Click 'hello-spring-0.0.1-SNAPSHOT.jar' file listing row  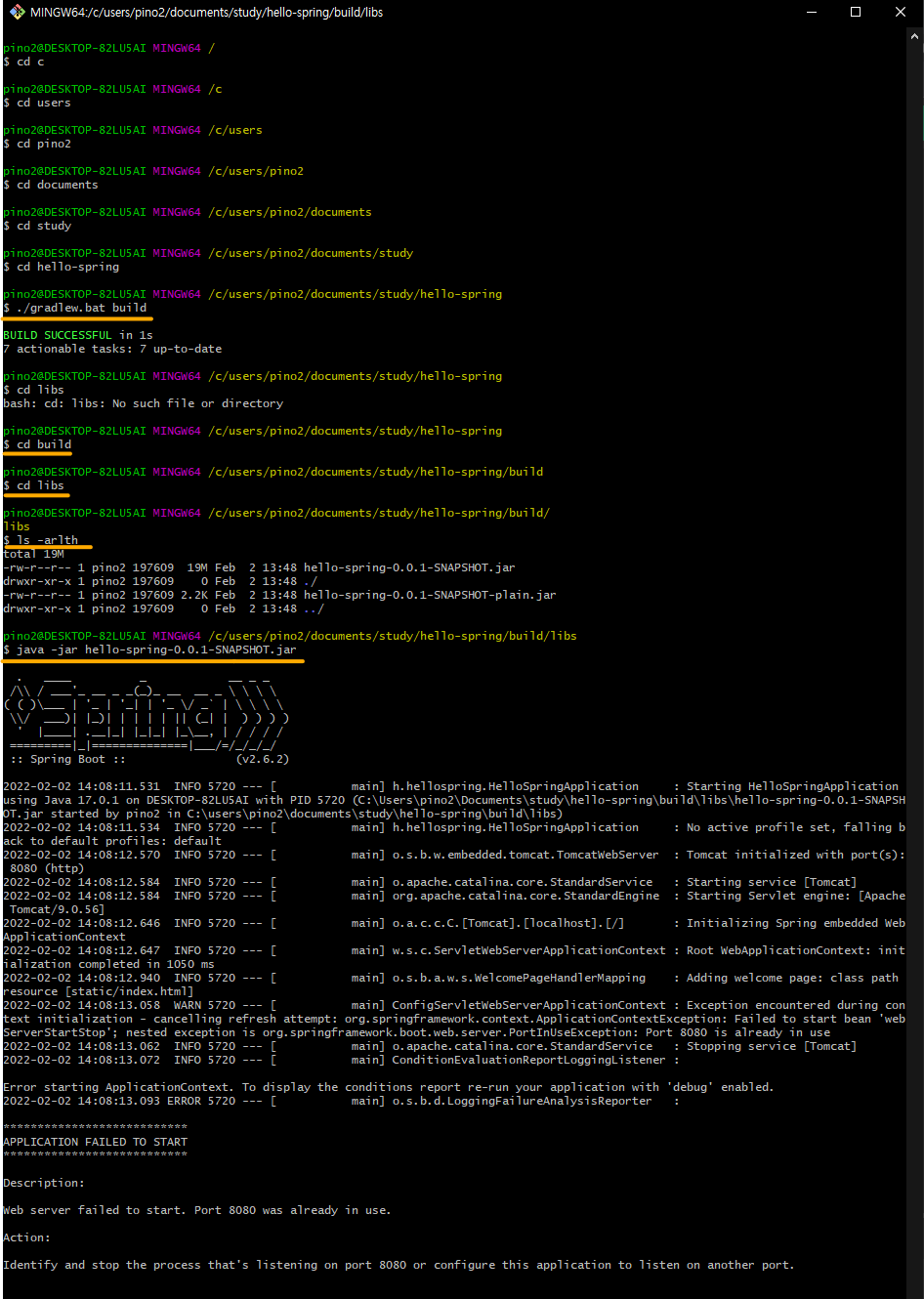click(x=259, y=567)
